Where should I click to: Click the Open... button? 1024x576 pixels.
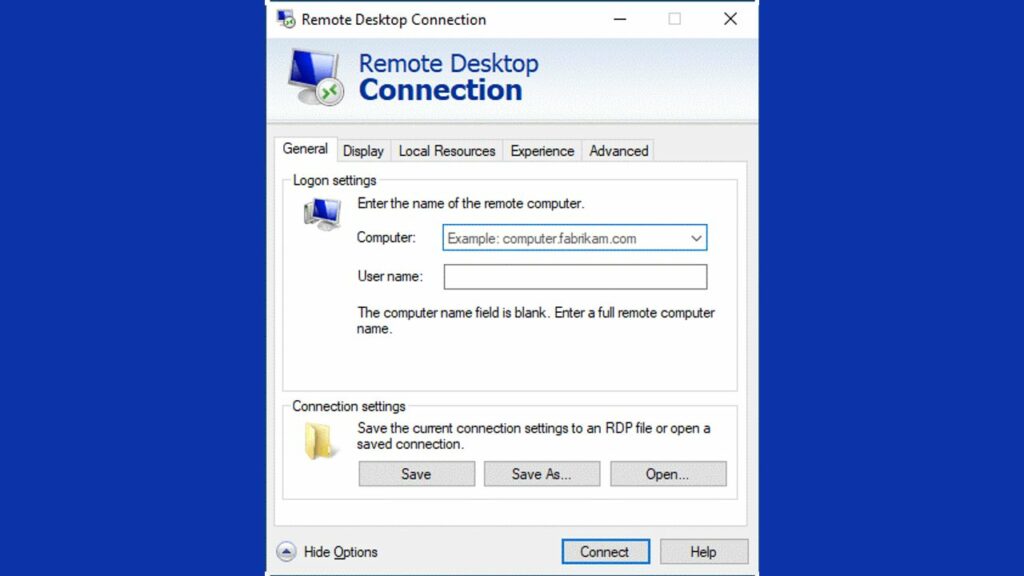point(668,474)
